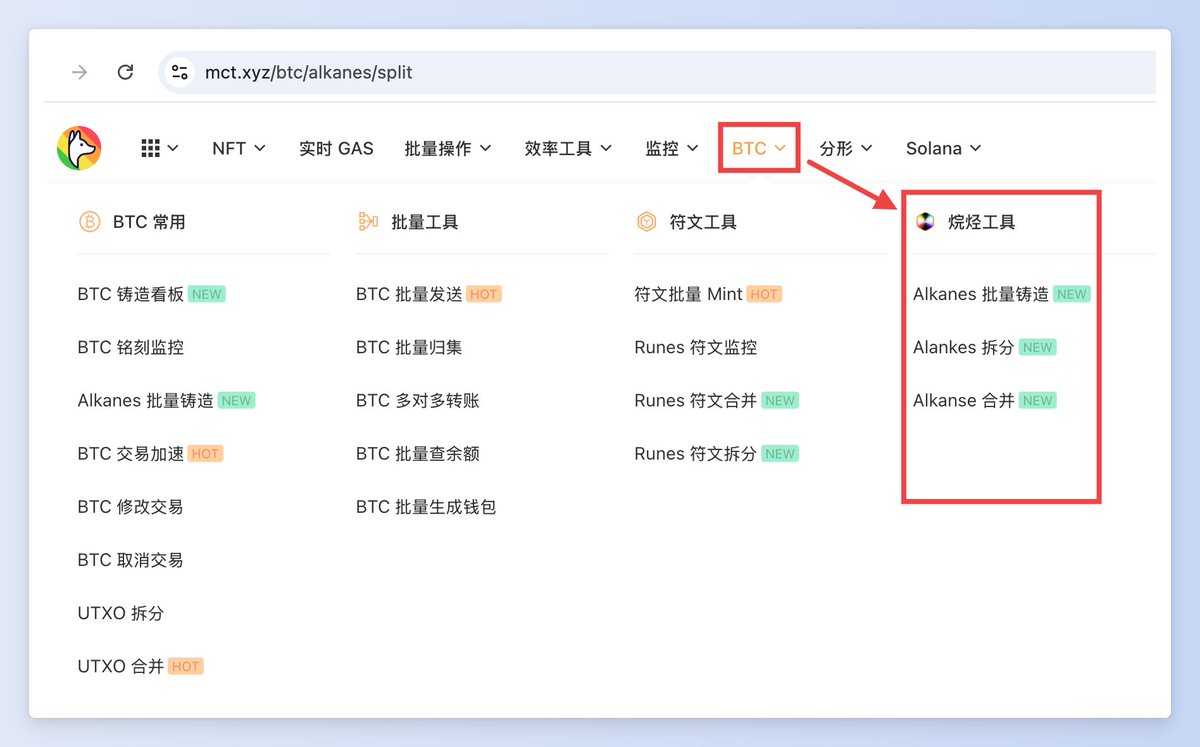Open Runes 符文监控 link
This screenshot has height=747, width=1200.
[x=696, y=347]
